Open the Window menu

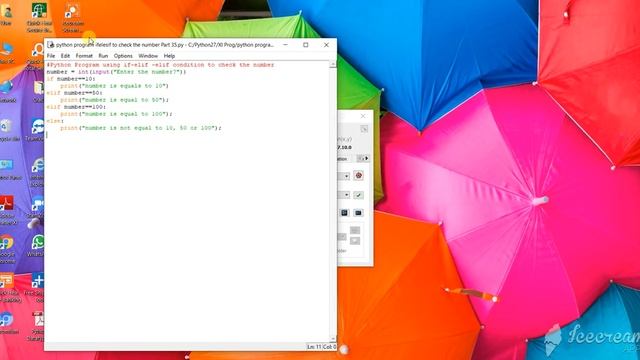coord(148,56)
